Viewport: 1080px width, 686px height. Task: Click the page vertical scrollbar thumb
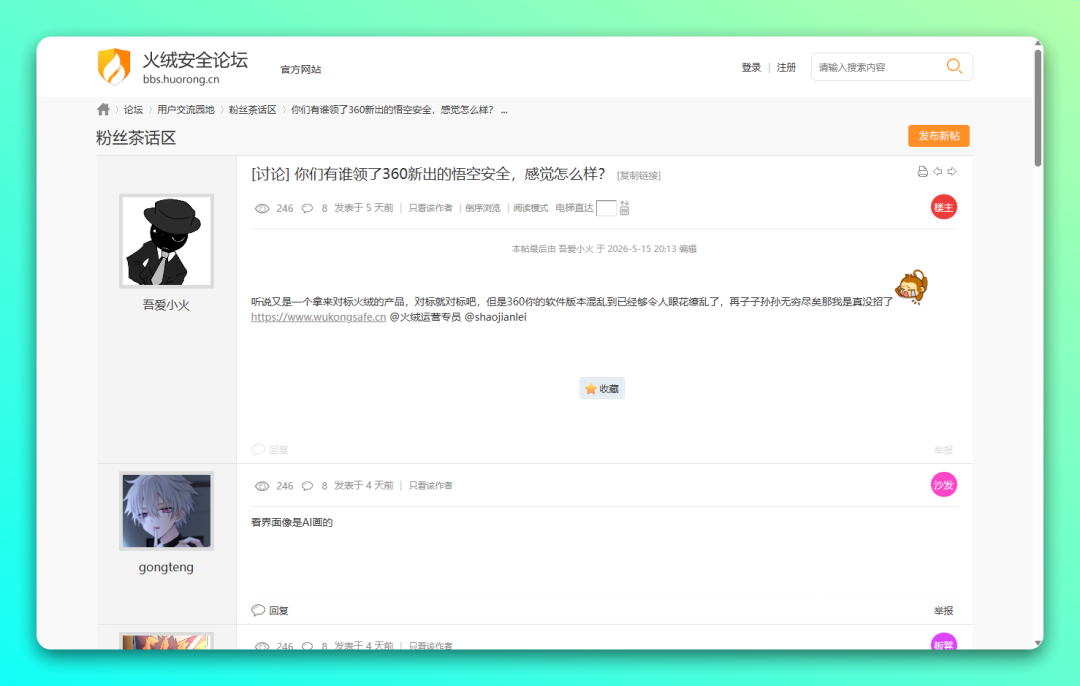[x=1037, y=107]
